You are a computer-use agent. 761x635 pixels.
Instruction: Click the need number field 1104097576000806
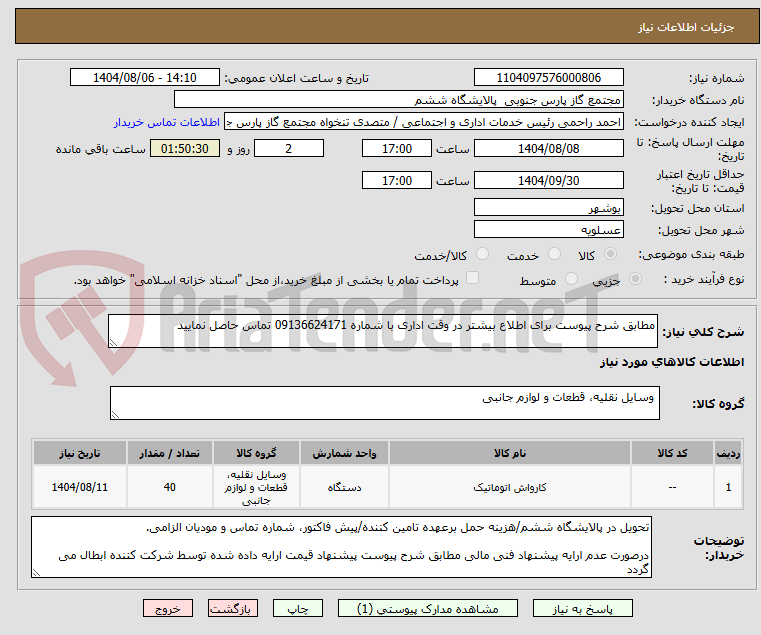click(x=548, y=77)
